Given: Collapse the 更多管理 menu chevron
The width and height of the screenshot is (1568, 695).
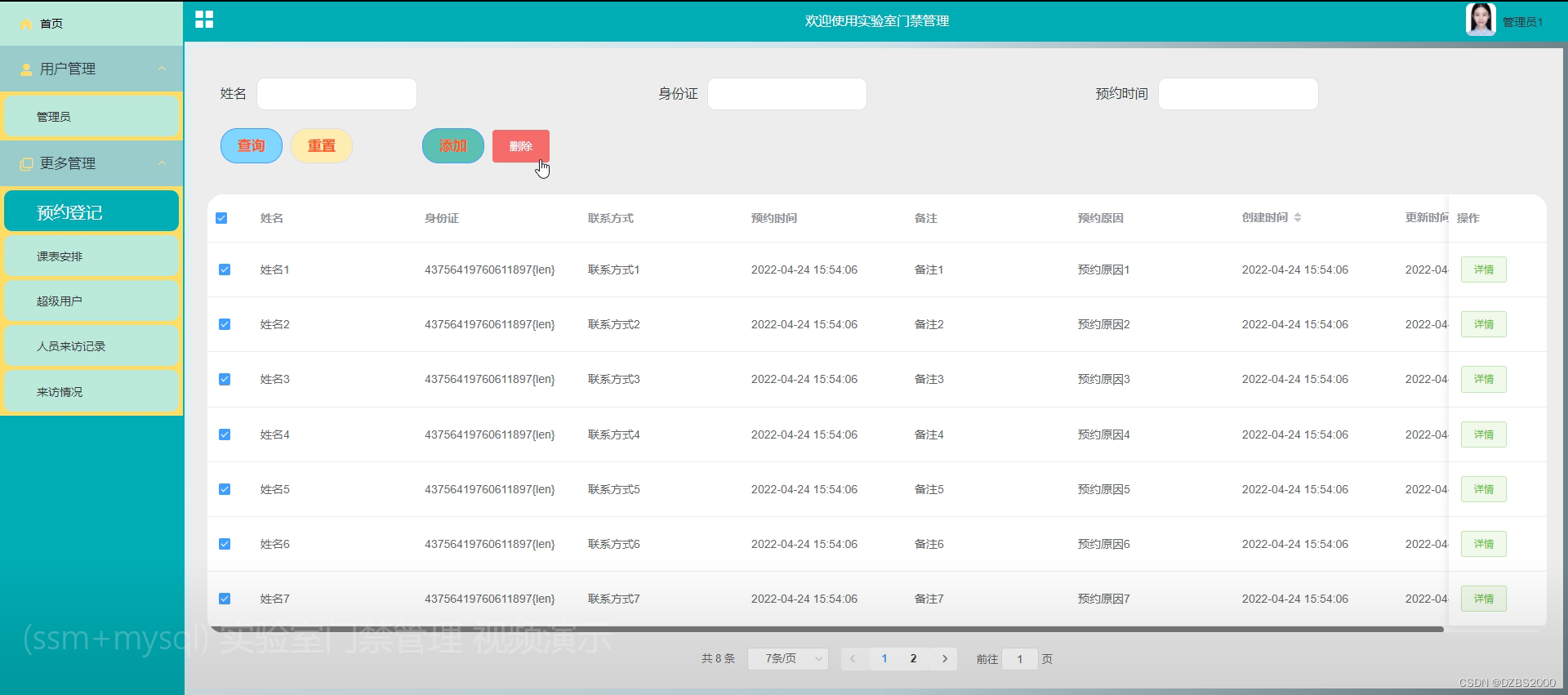Looking at the screenshot, I should [162, 163].
